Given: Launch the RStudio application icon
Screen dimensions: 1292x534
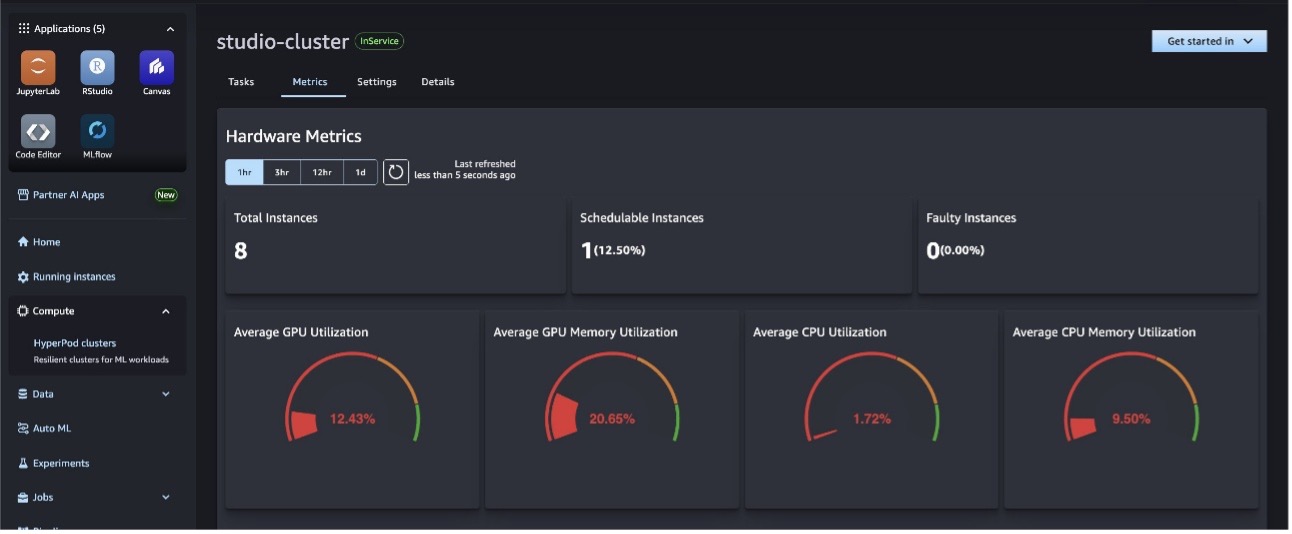Looking at the screenshot, I should click(97, 68).
